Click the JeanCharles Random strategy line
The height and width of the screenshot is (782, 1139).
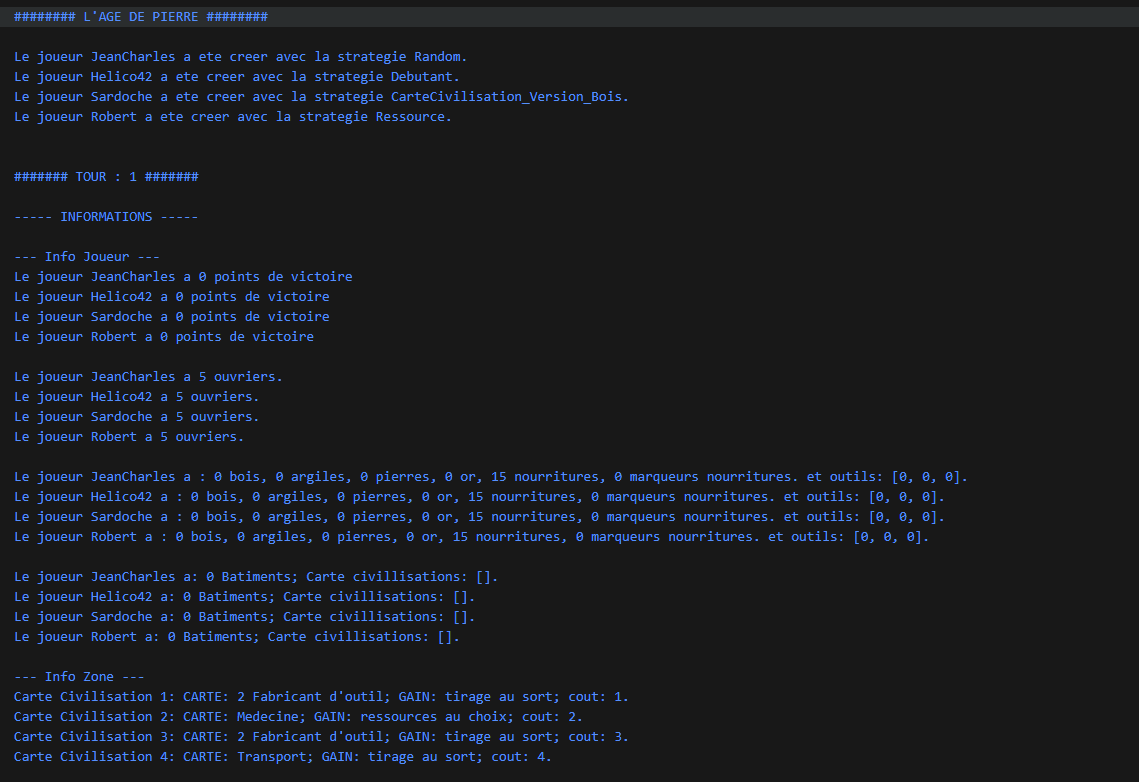[240, 57]
